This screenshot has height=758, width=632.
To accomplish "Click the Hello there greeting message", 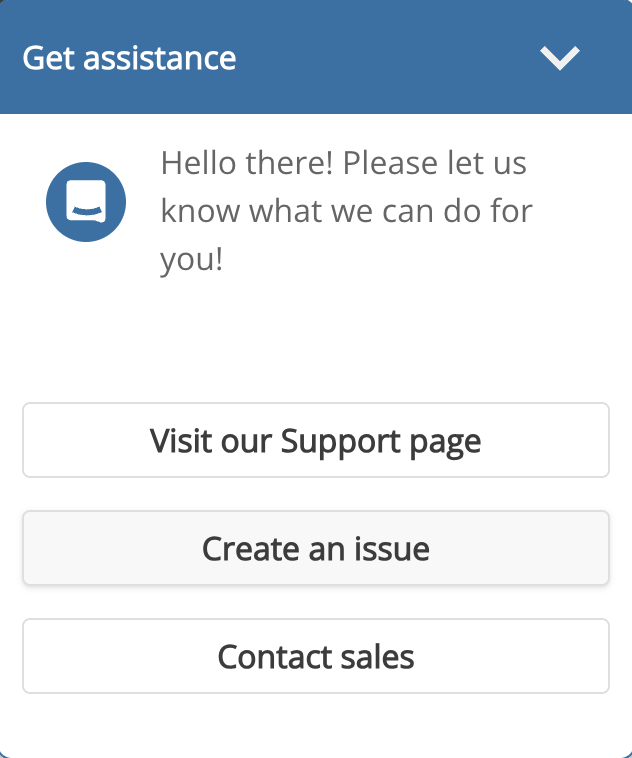I will (346, 211).
